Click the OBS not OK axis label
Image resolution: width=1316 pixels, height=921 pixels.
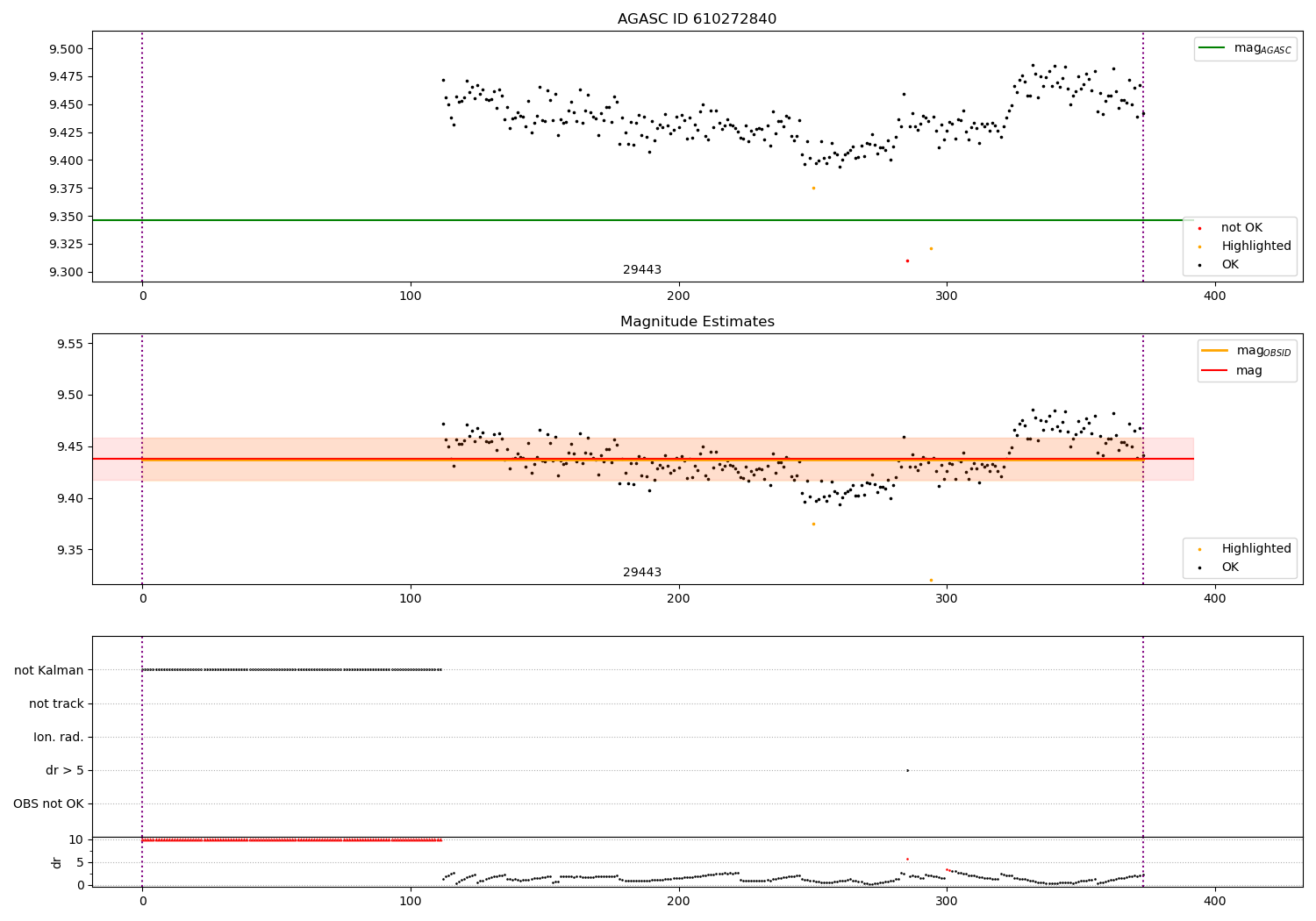click(49, 804)
